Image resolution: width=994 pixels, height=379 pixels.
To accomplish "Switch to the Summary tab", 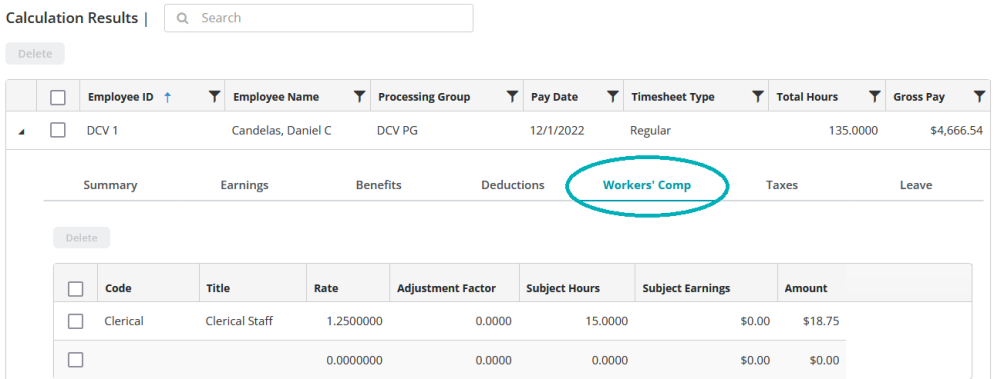I will coord(110,185).
